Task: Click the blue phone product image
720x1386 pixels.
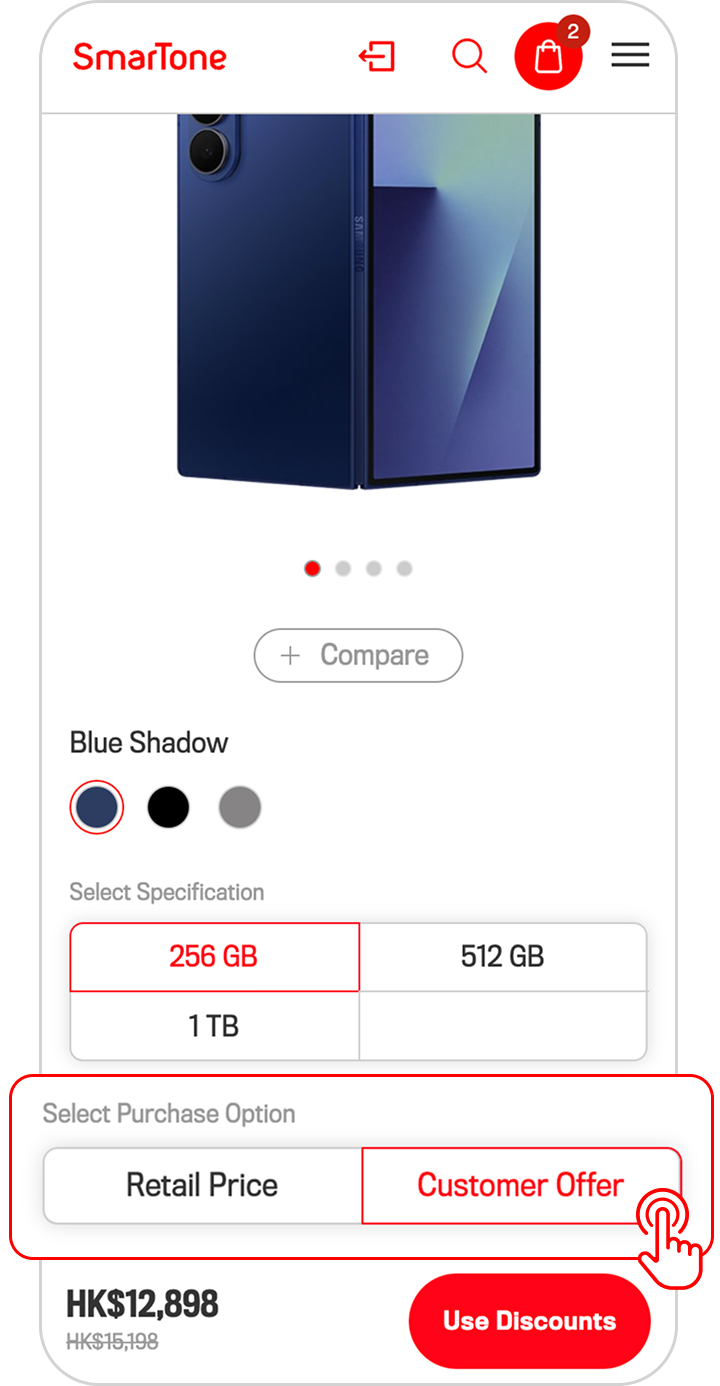Action: (358, 300)
